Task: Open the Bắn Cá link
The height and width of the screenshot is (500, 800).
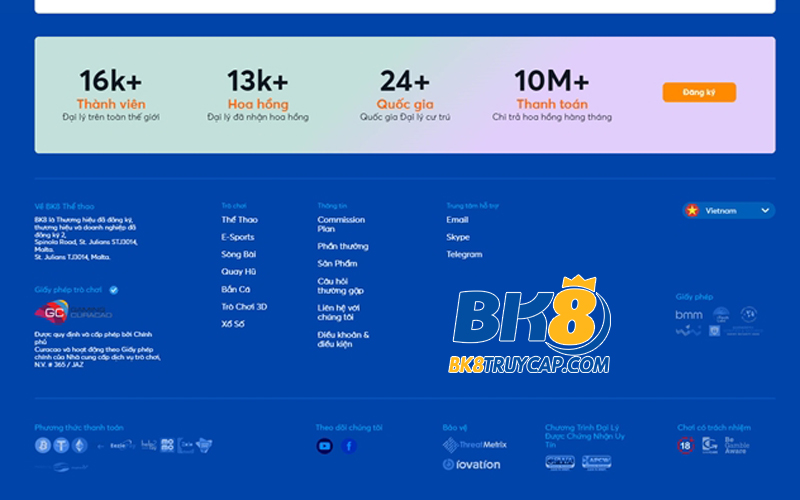Action: coord(236,289)
